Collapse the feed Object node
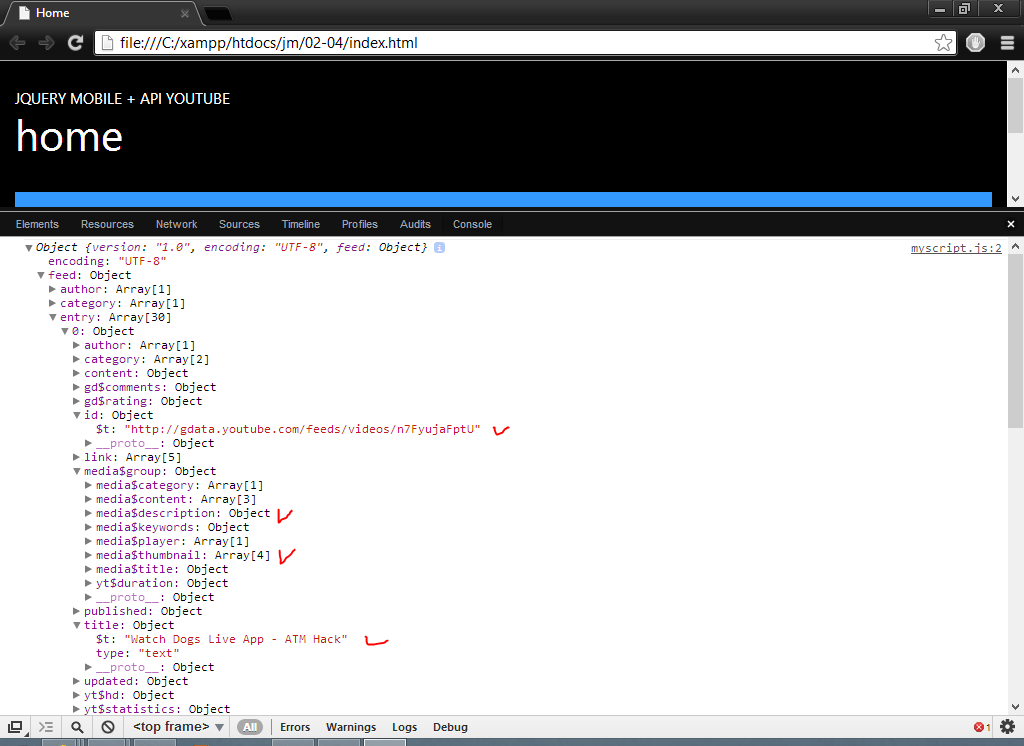This screenshot has width=1024, height=746. coord(40,276)
